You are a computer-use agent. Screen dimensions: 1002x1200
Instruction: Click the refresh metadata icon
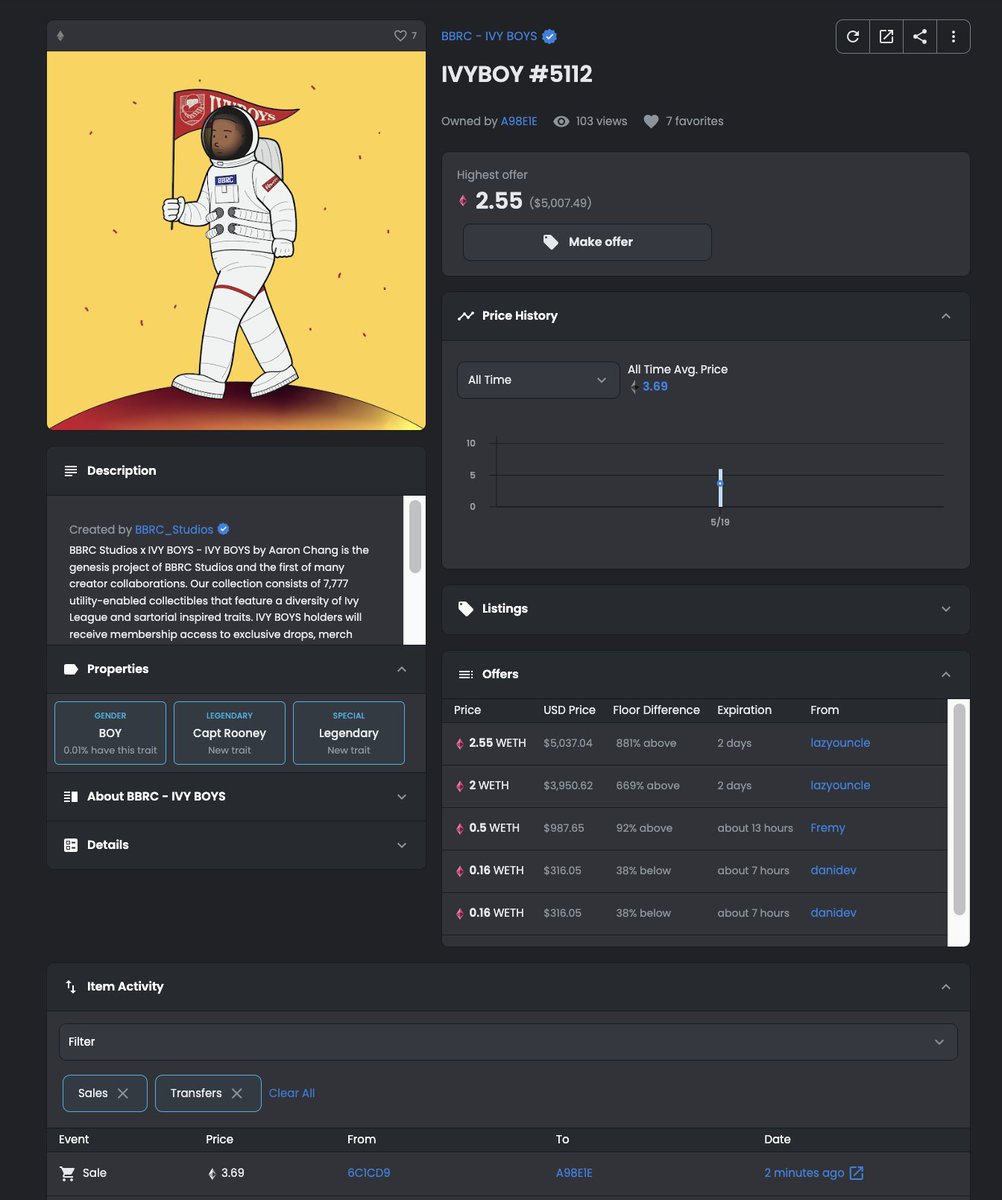click(x=853, y=37)
